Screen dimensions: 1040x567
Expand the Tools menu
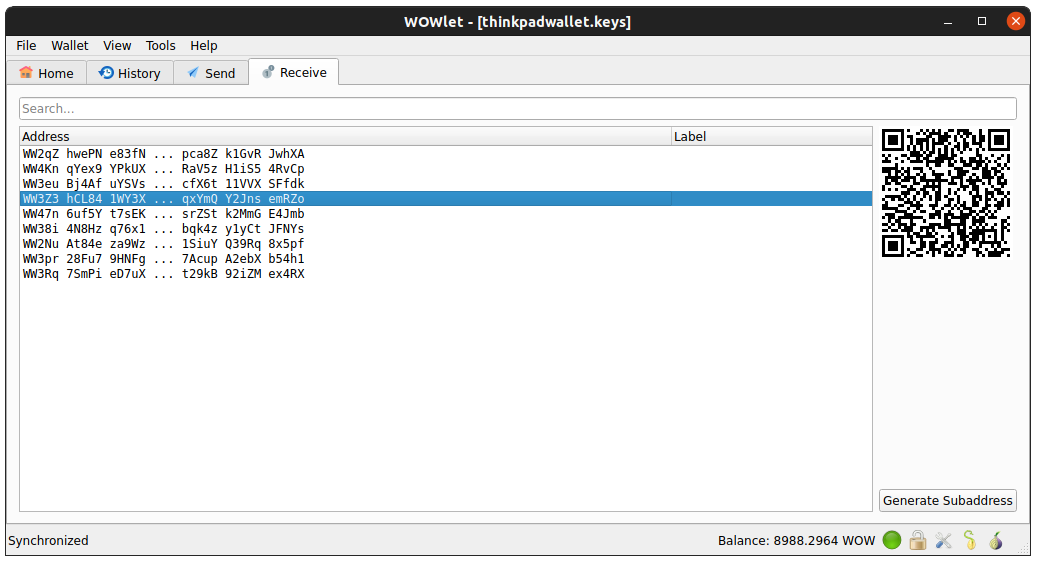point(160,45)
